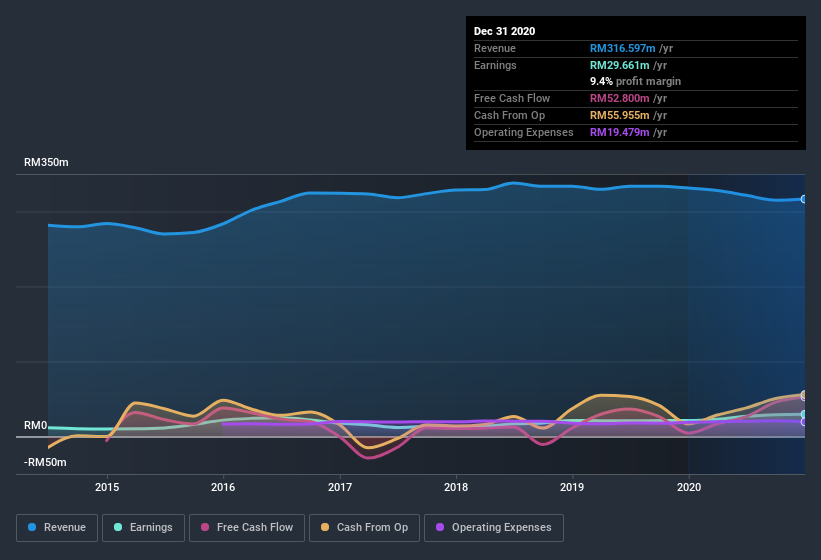821x560 pixels.
Task: Click the RM0 y-axis label
Action: click(36, 425)
